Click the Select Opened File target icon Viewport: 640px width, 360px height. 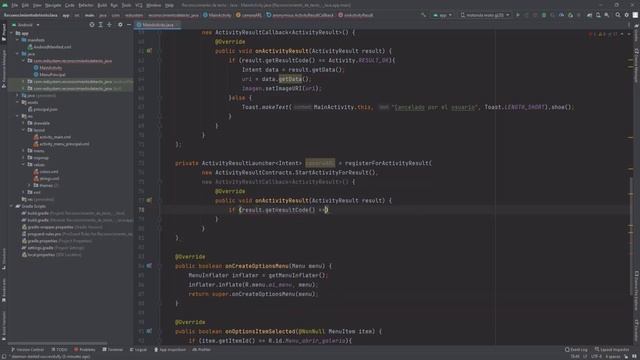point(92,25)
